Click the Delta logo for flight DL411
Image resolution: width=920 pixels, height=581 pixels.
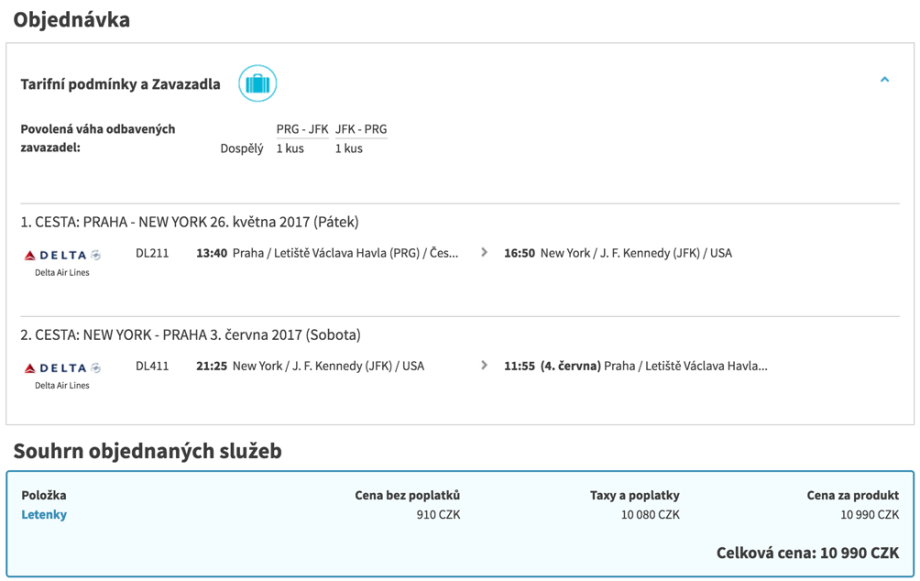(x=62, y=367)
